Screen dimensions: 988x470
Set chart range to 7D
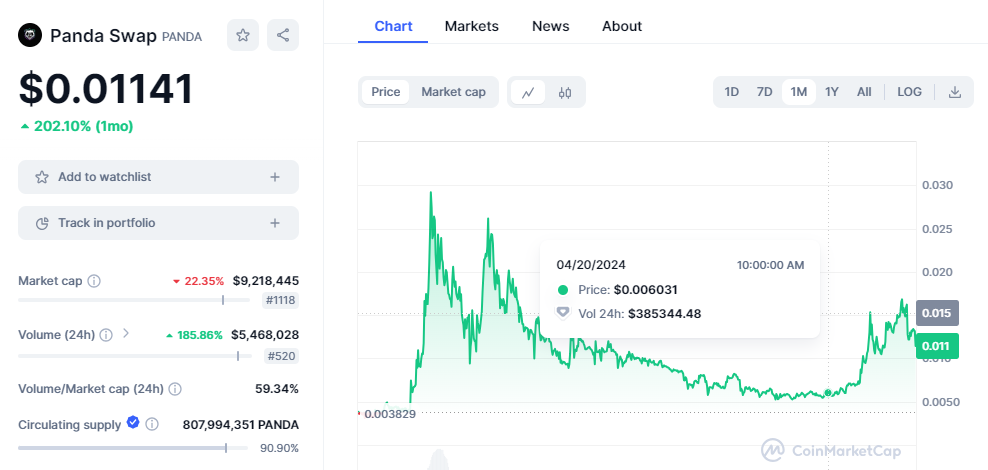point(764,92)
